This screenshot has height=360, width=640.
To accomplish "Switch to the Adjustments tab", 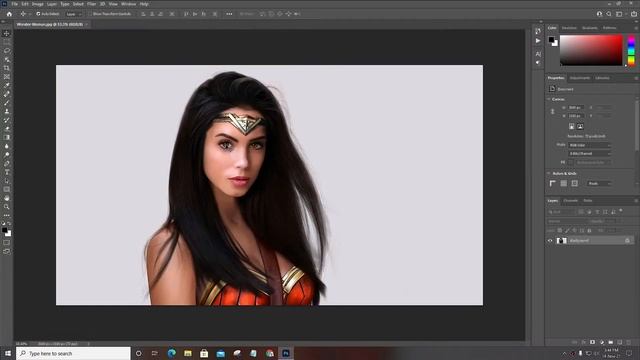I will (x=580, y=78).
